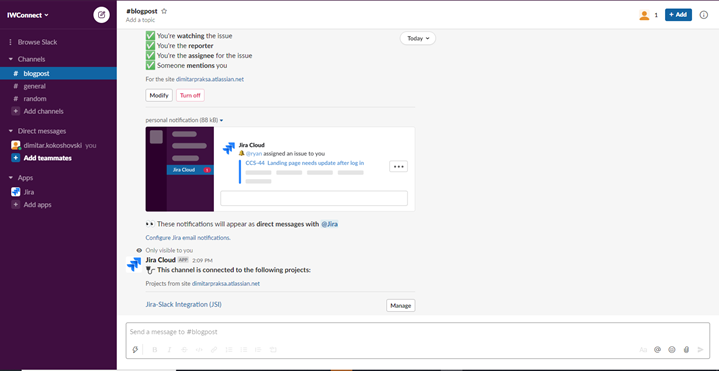
Task: Send the message arrow icon
Action: (700, 349)
